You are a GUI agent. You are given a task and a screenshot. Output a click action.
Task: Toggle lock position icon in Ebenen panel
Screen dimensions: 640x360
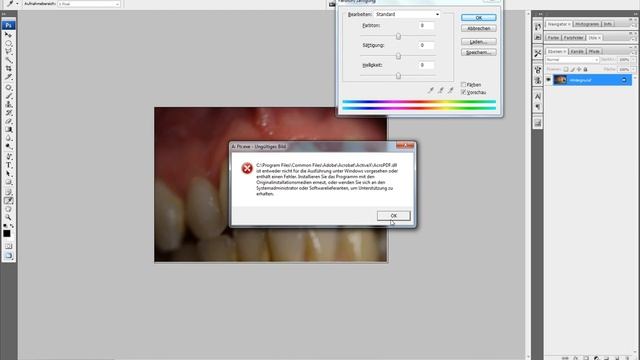point(579,69)
